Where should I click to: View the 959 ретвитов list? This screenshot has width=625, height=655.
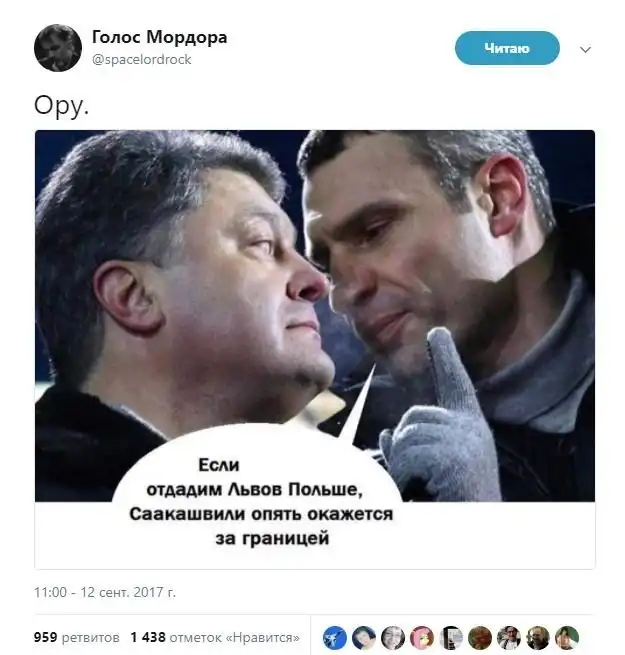tap(76, 637)
